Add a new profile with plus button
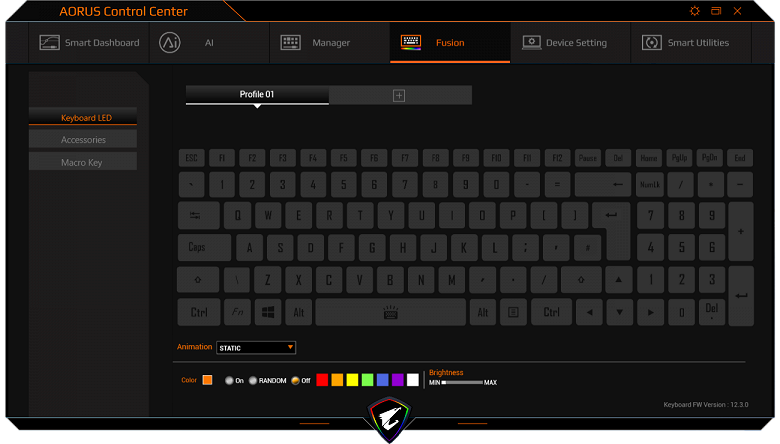The width and height of the screenshot is (780, 444). coord(399,95)
